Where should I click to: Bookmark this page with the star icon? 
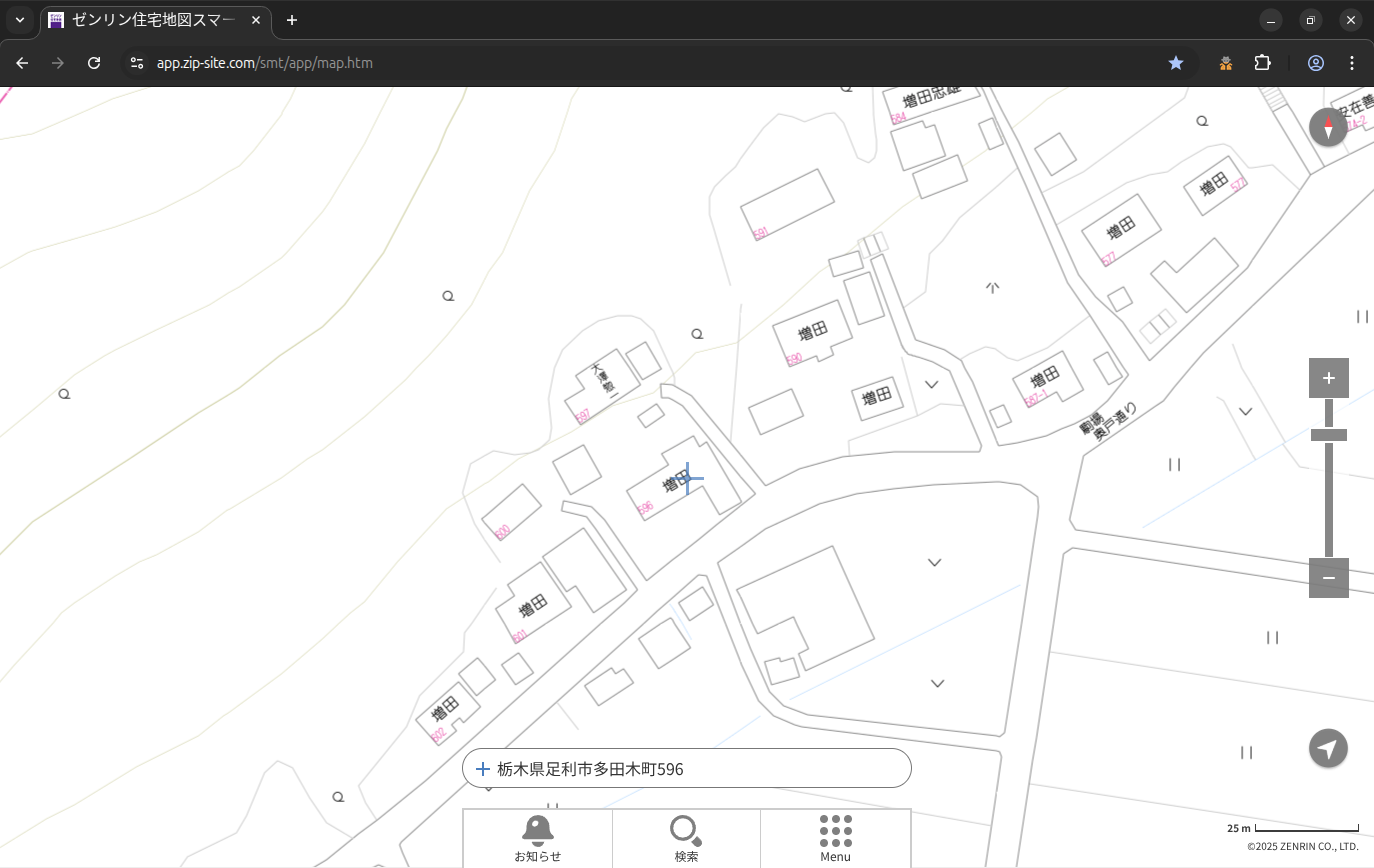(x=1176, y=63)
